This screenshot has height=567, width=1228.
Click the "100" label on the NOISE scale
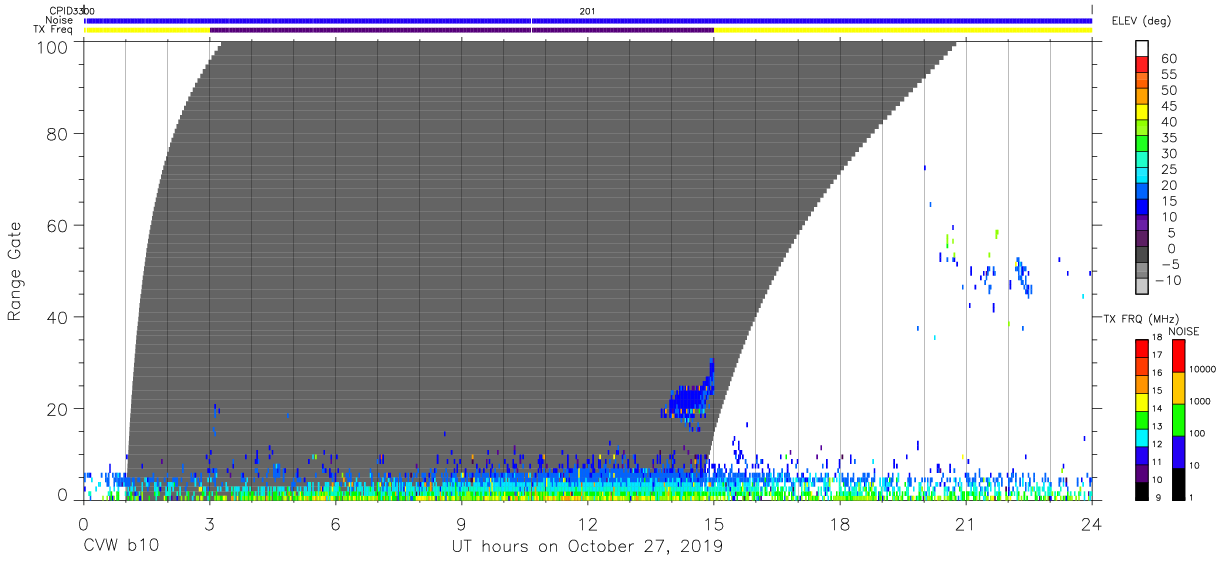click(x=1198, y=434)
